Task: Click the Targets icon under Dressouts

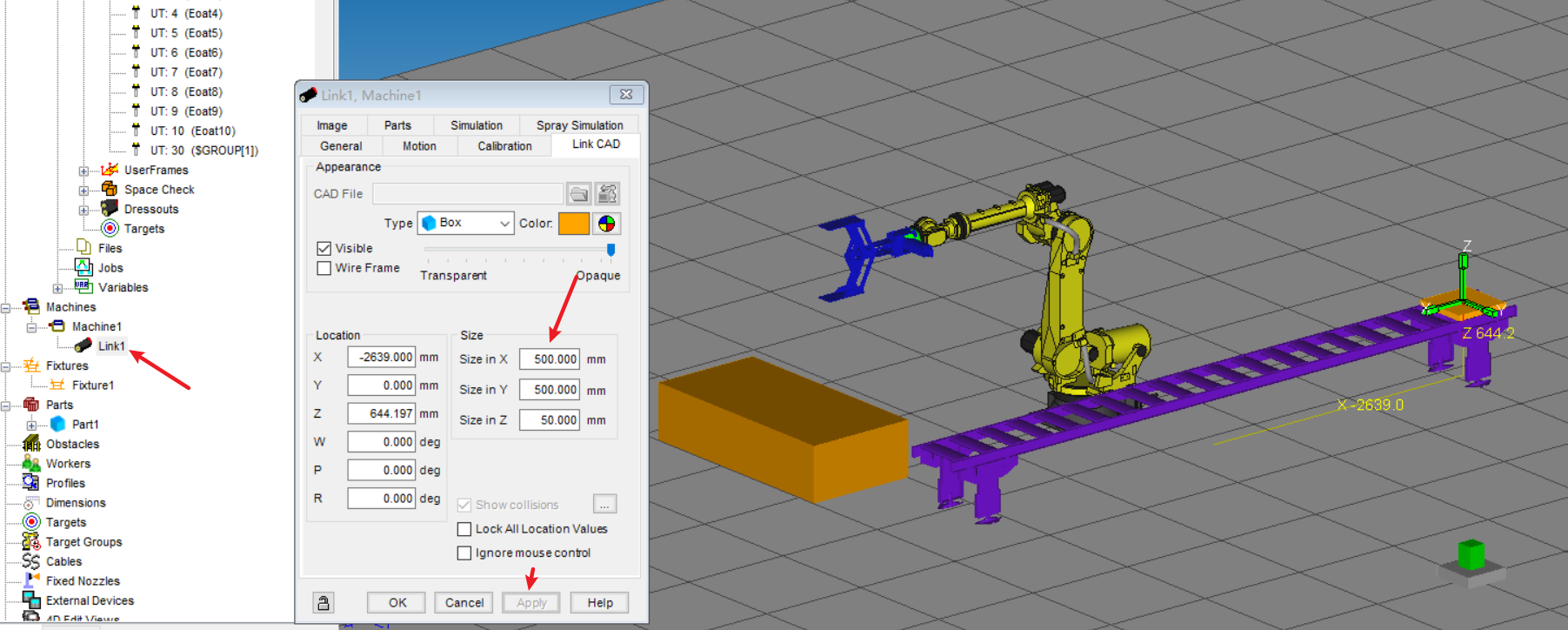Action: pos(110,228)
